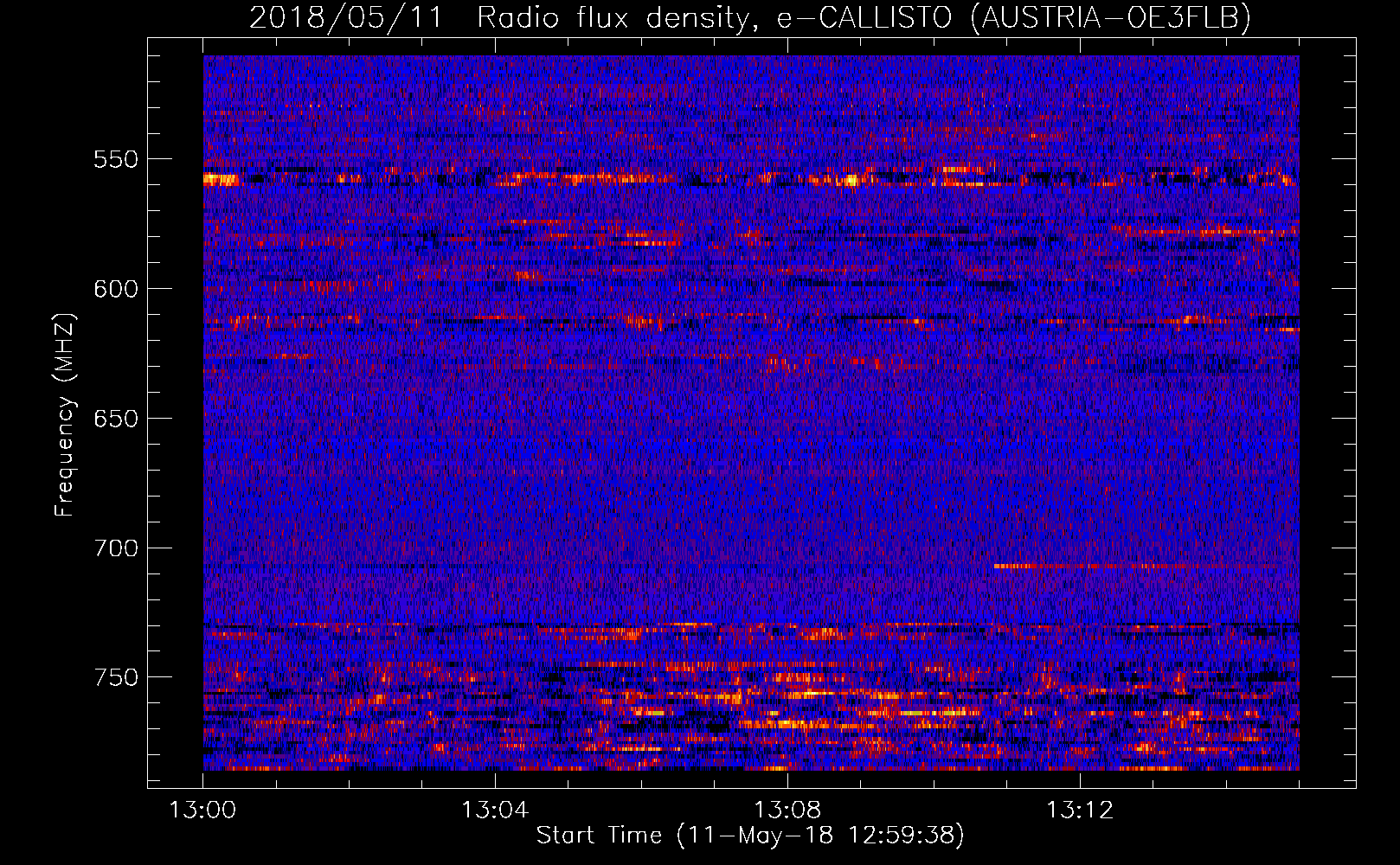Click the 13:04 time axis label
The image size is (1400, 865).
pyautogui.click(x=495, y=811)
